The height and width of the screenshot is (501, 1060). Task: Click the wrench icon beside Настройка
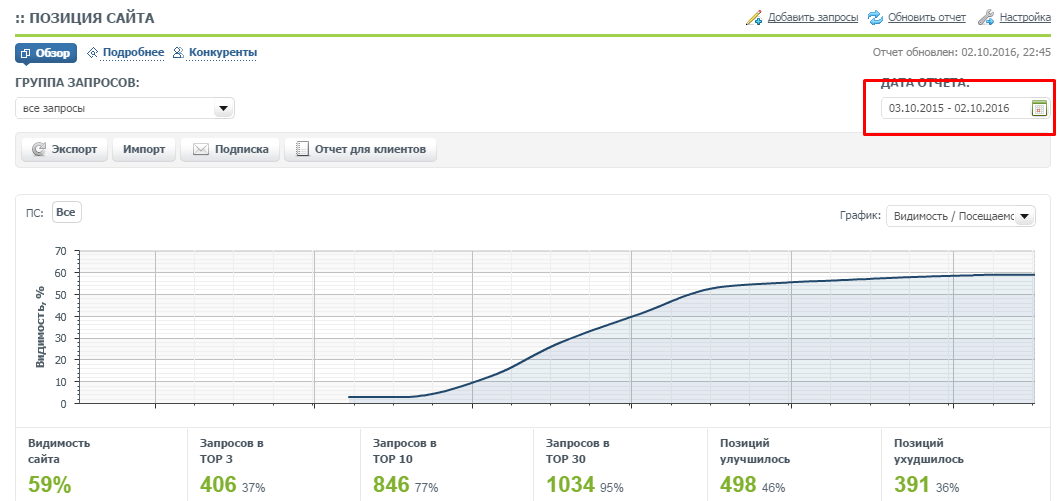coord(985,17)
